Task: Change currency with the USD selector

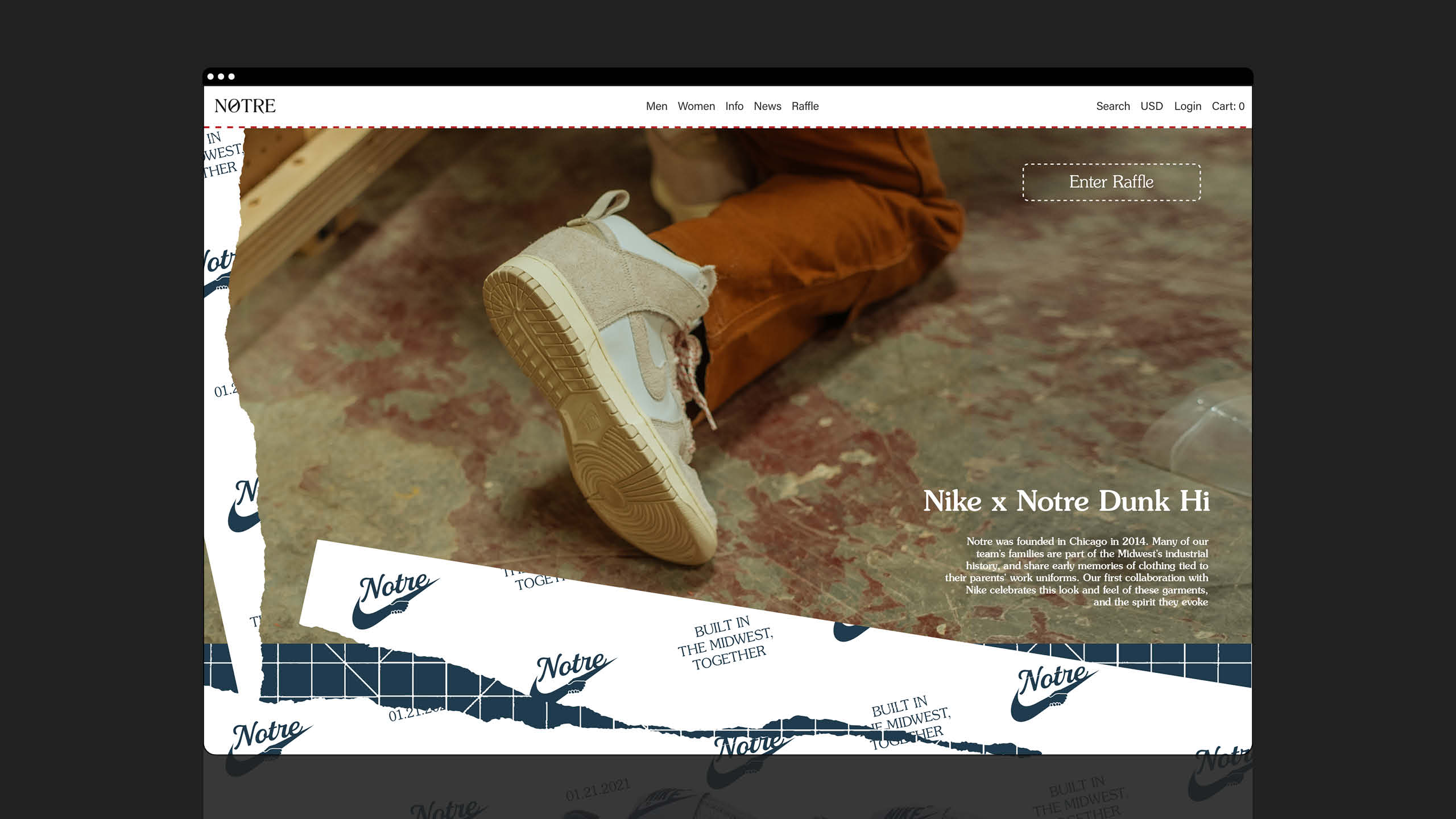Action: point(1152,106)
